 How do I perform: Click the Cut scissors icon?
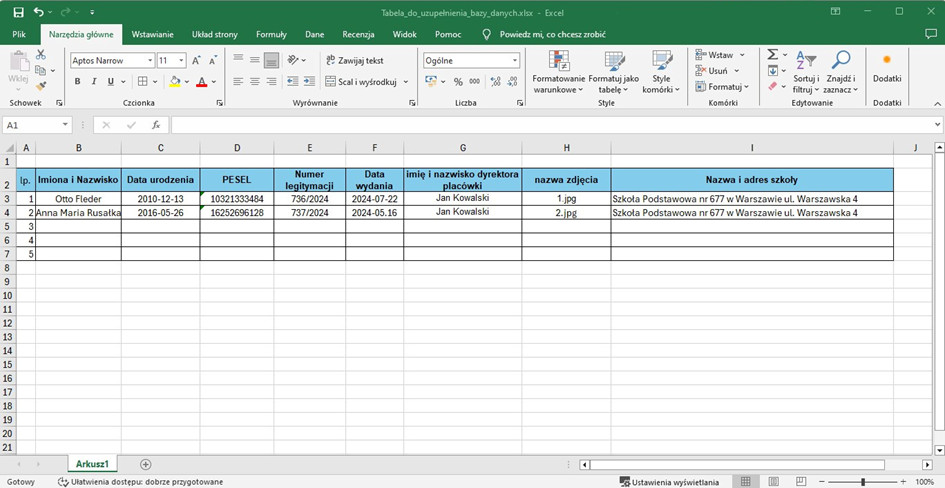(41, 55)
